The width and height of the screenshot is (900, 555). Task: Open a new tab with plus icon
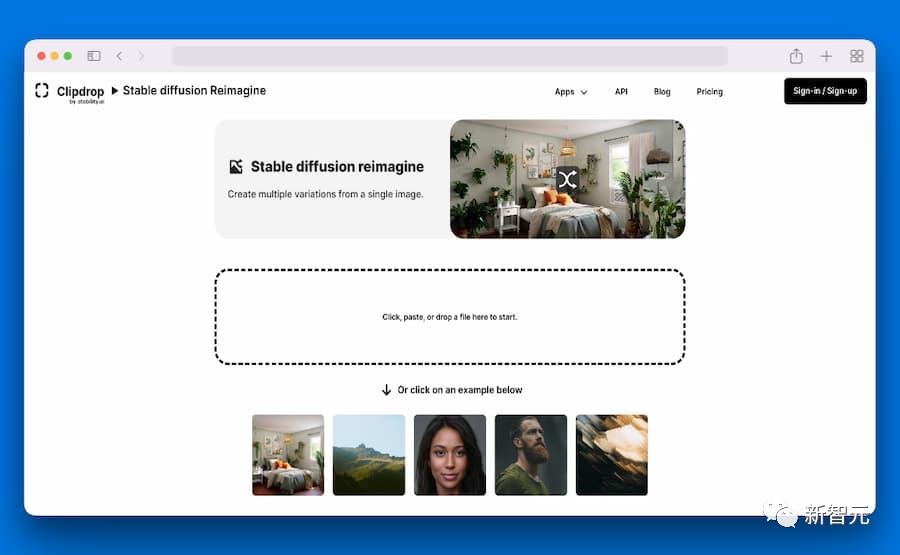(826, 56)
